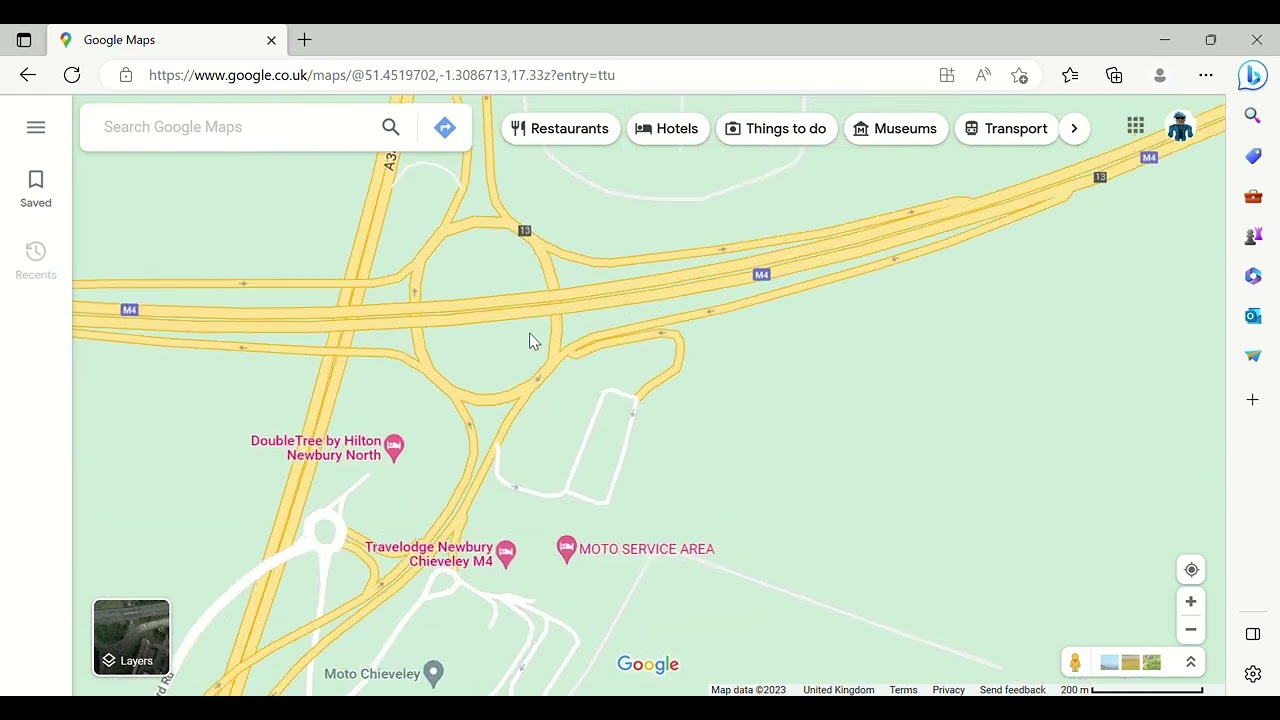Go back with the browser back arrow
This screenshot has width=1280, height=720.
[28, 75]
